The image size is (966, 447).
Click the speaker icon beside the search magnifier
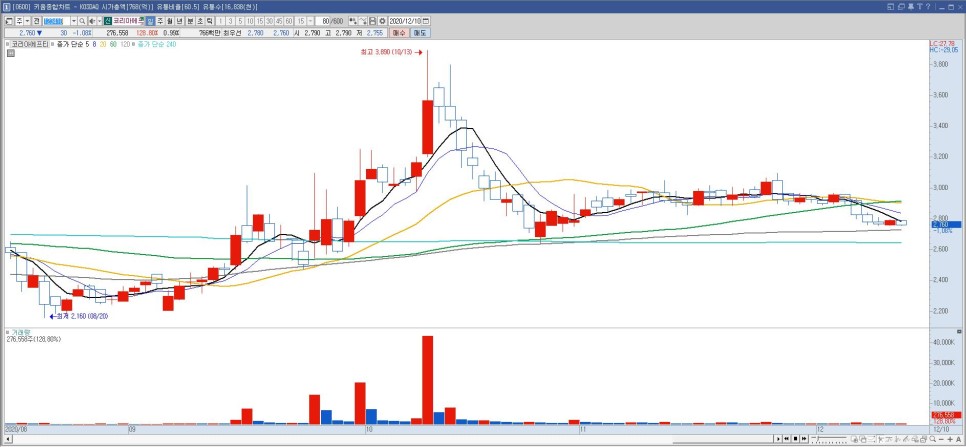click(x=92, y=21)
